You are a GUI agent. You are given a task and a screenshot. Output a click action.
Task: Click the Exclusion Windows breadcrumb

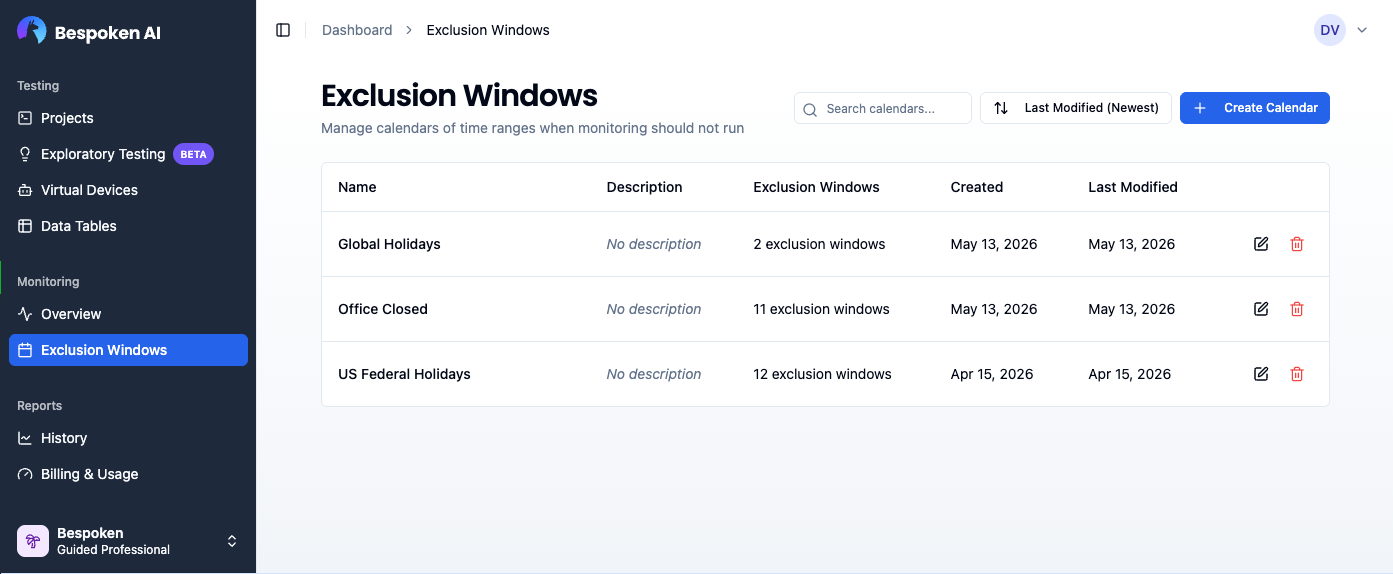tap(488, 30)
